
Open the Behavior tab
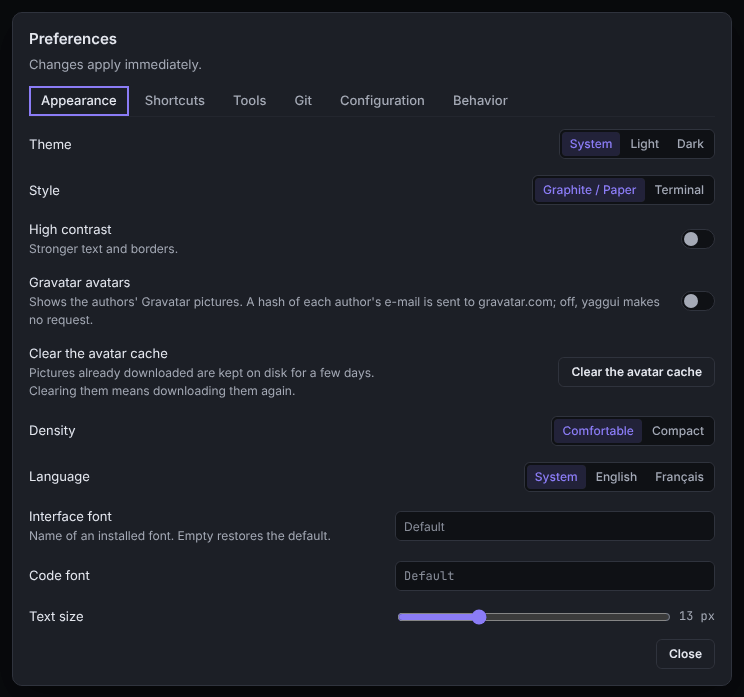480,101
